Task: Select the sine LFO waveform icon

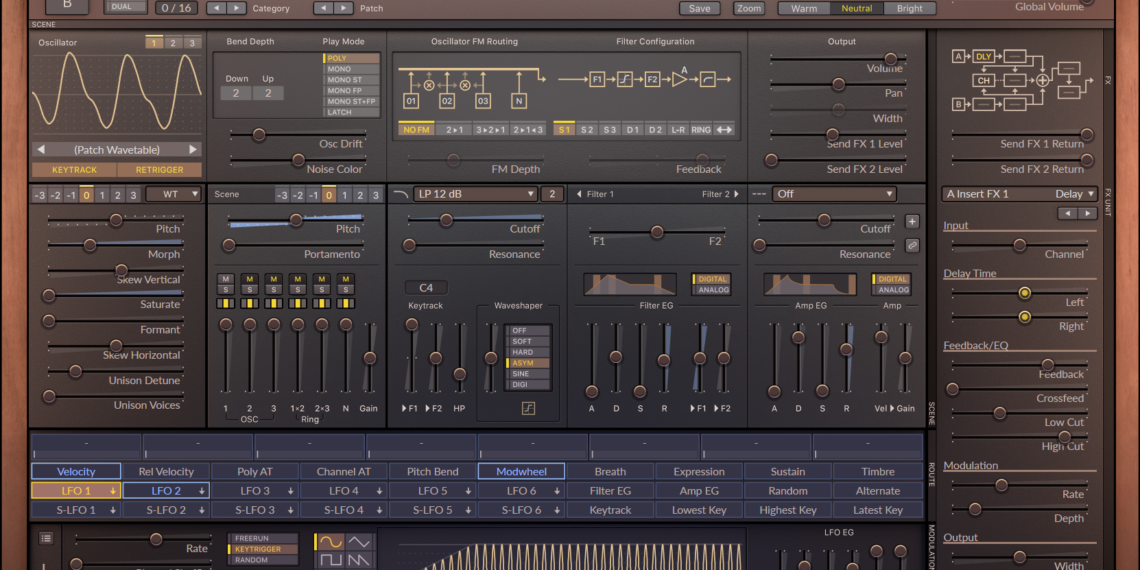Action: click(329, 541)
